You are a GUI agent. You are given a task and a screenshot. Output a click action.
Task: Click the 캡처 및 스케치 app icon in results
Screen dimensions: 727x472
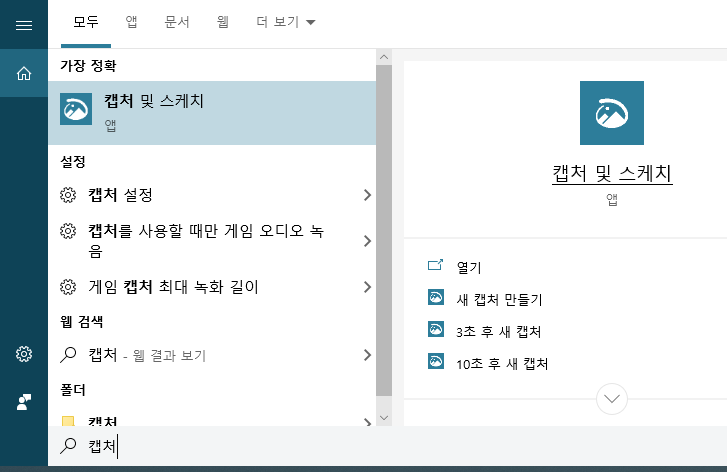(76, 109)
